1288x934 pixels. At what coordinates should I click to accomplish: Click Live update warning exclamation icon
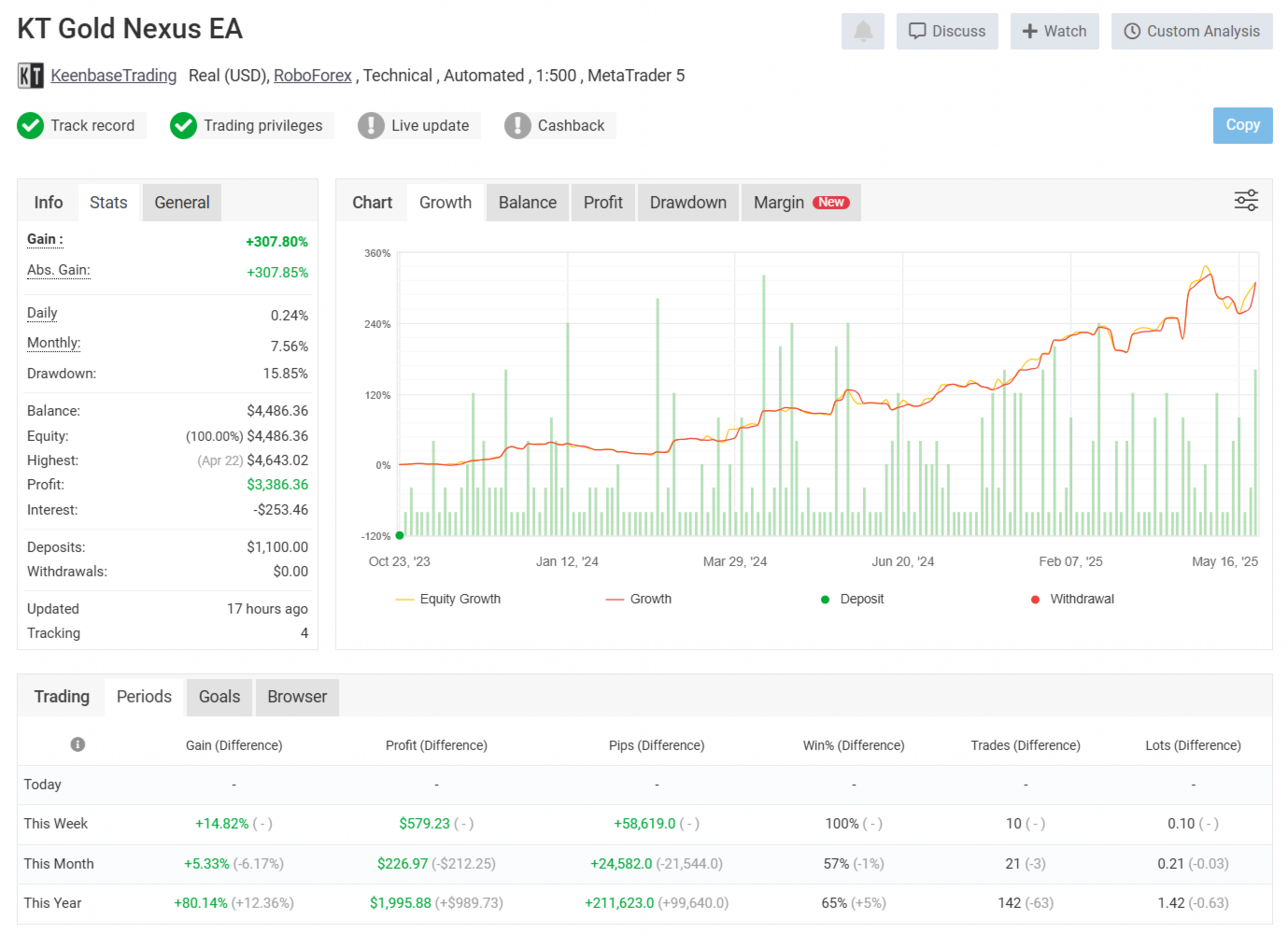tap(371, 125)
